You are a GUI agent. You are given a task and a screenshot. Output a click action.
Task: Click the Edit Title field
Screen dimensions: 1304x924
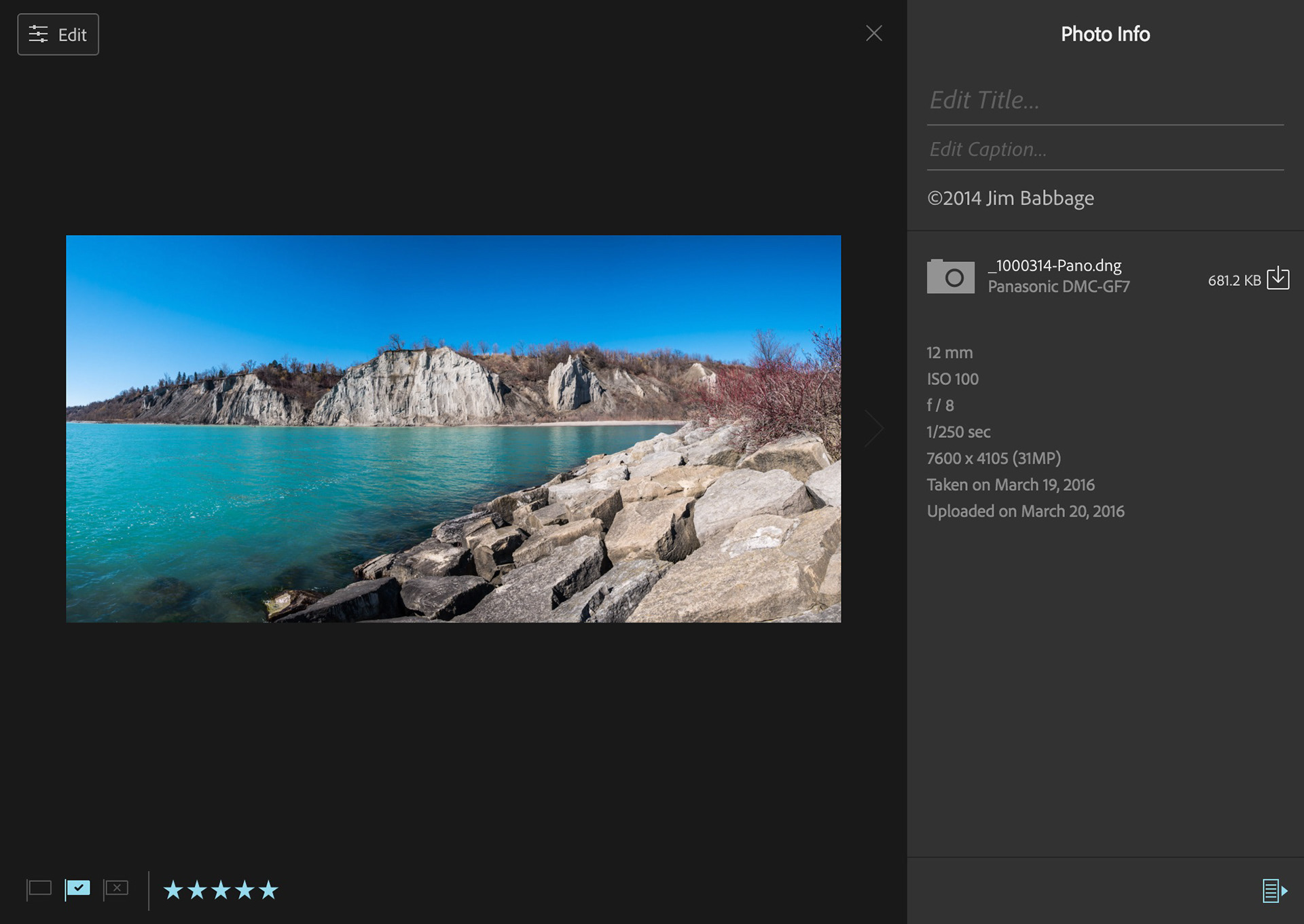click(x=1105, y=100)
